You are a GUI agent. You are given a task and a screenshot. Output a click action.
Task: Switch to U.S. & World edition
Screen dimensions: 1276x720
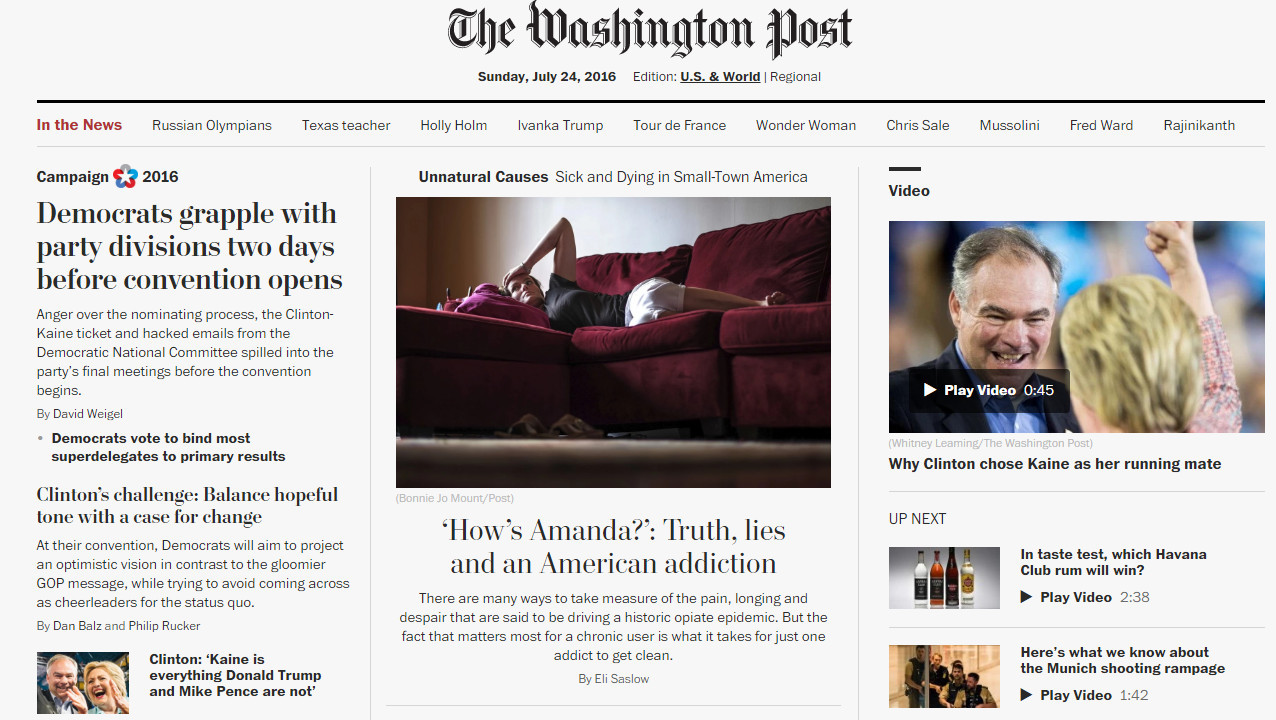click(720, 77)
